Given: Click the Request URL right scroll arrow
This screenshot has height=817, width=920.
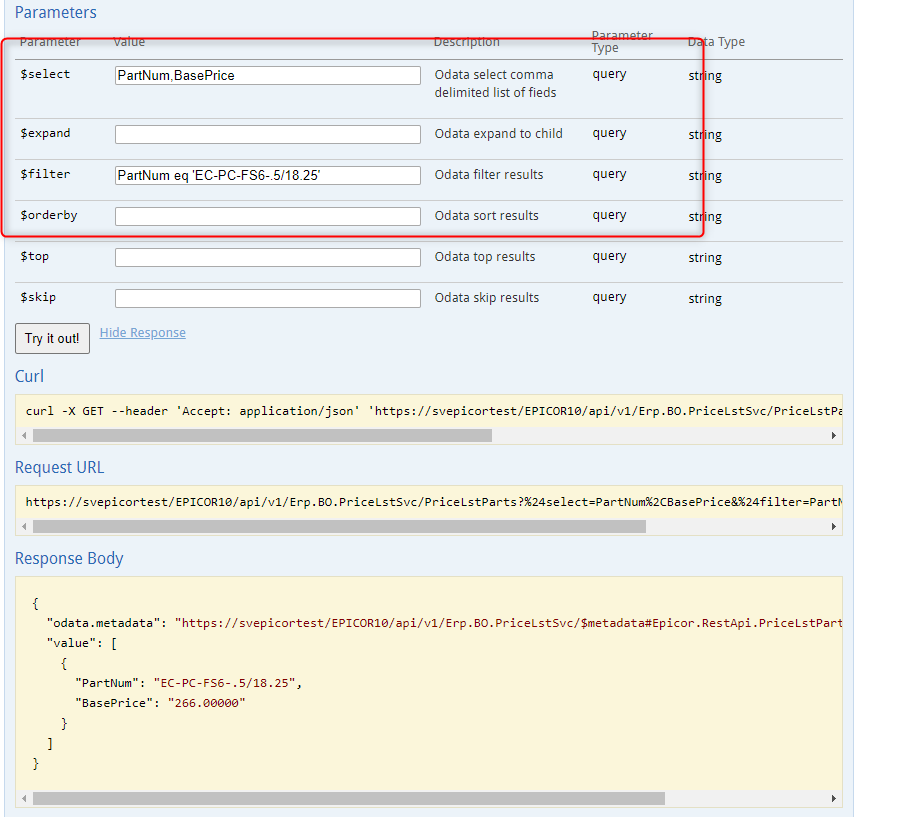Looking at the screenshot, I should [834, 526].
